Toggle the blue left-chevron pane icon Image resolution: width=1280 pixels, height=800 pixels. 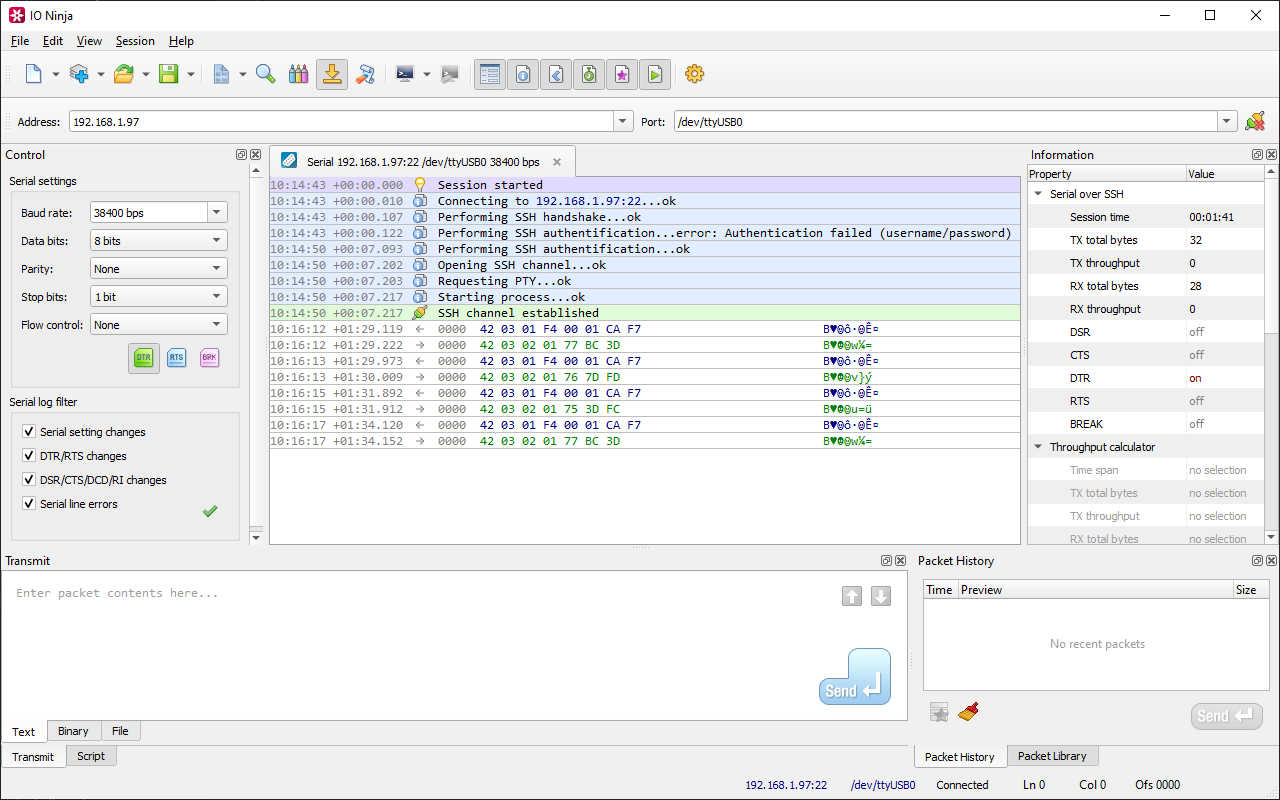[x=556, y=74]
